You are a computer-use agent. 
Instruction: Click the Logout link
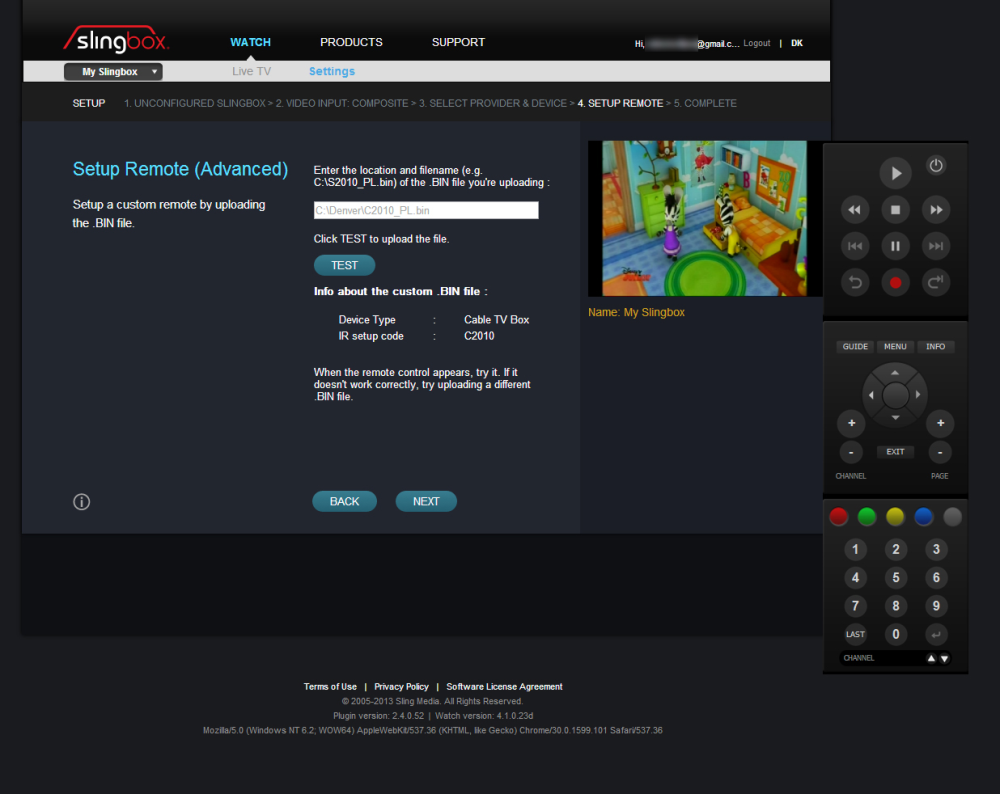[756, 43]
